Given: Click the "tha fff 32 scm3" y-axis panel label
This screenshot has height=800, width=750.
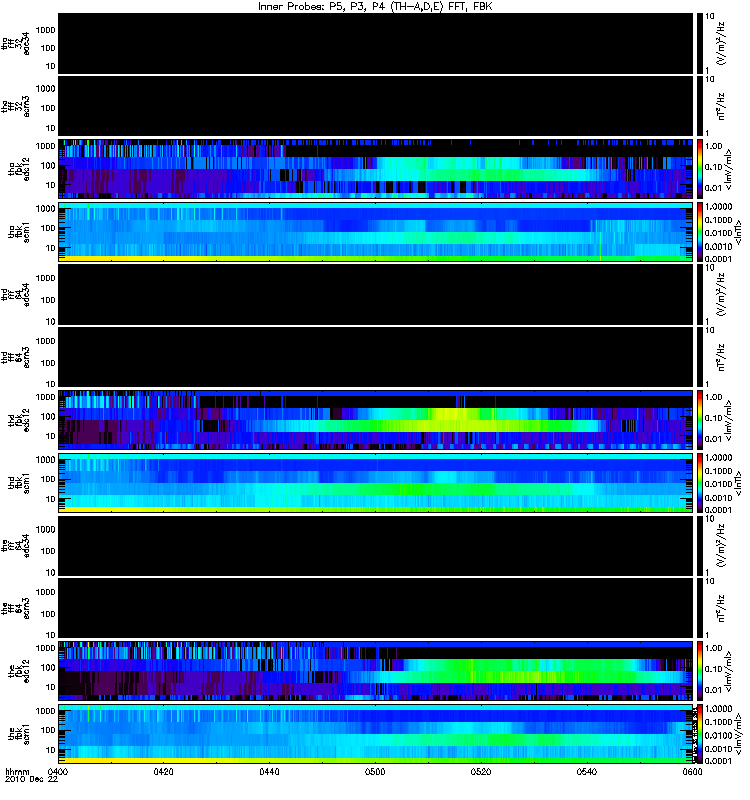Looking at the screenshot, I should [x=15, y=106].
